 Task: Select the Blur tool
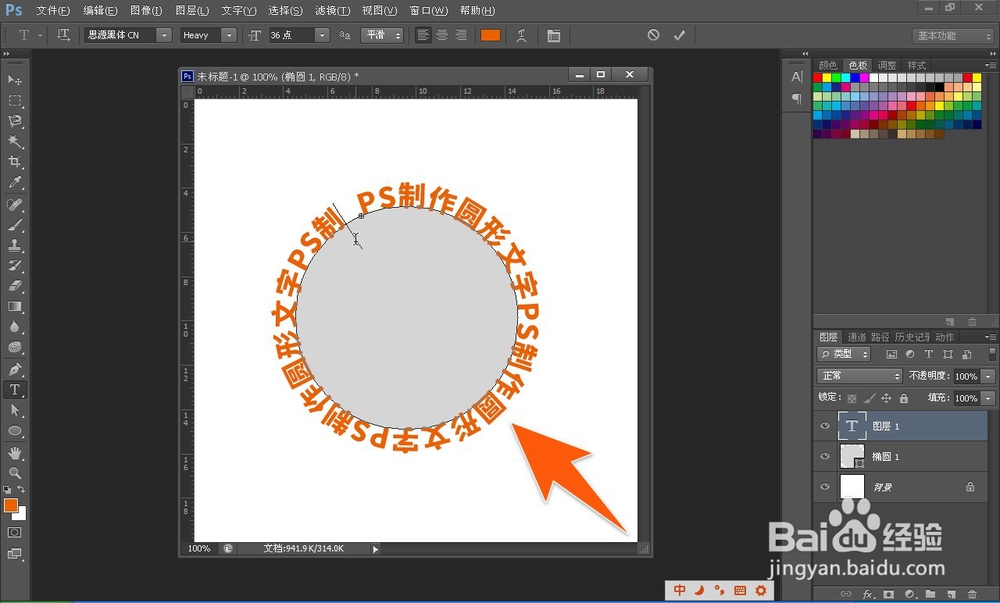14,327
